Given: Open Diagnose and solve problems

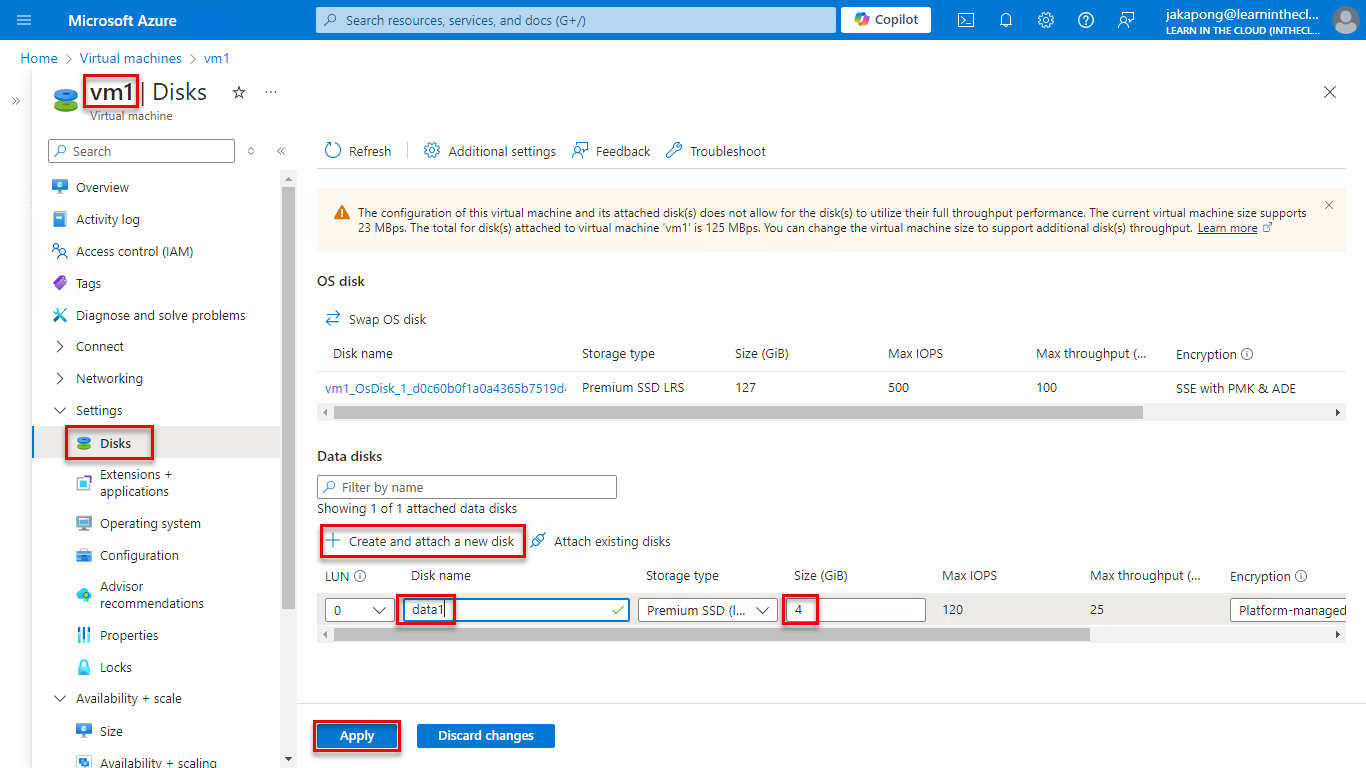Looking at the screenshot, I should [x=160, y=315].
